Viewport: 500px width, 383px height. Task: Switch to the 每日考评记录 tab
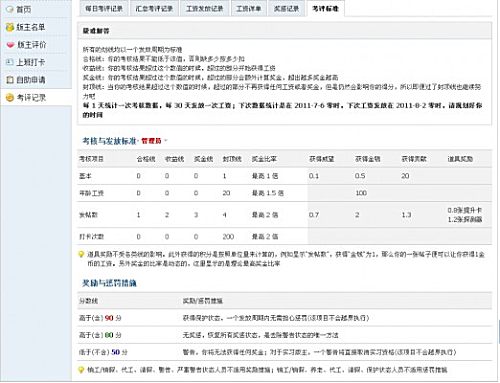click(104, 8)
